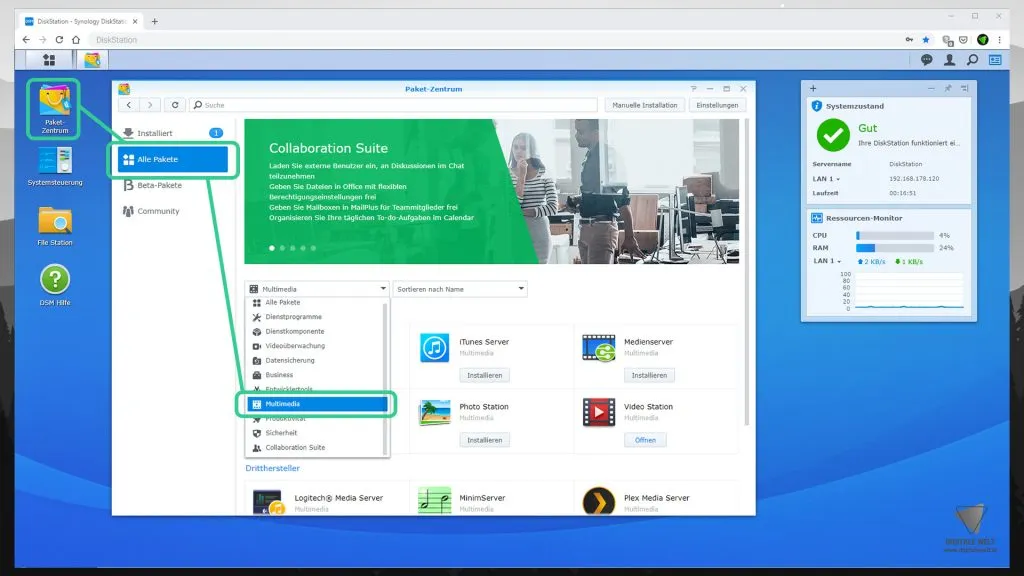
Task: Reload the browser page
Action: pos(59,40)
